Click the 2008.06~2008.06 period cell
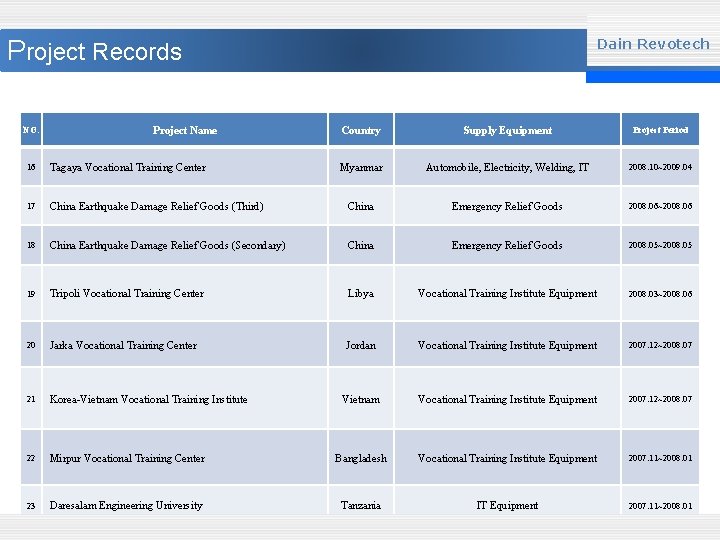The image size is (720, 540). pos(660,206)
